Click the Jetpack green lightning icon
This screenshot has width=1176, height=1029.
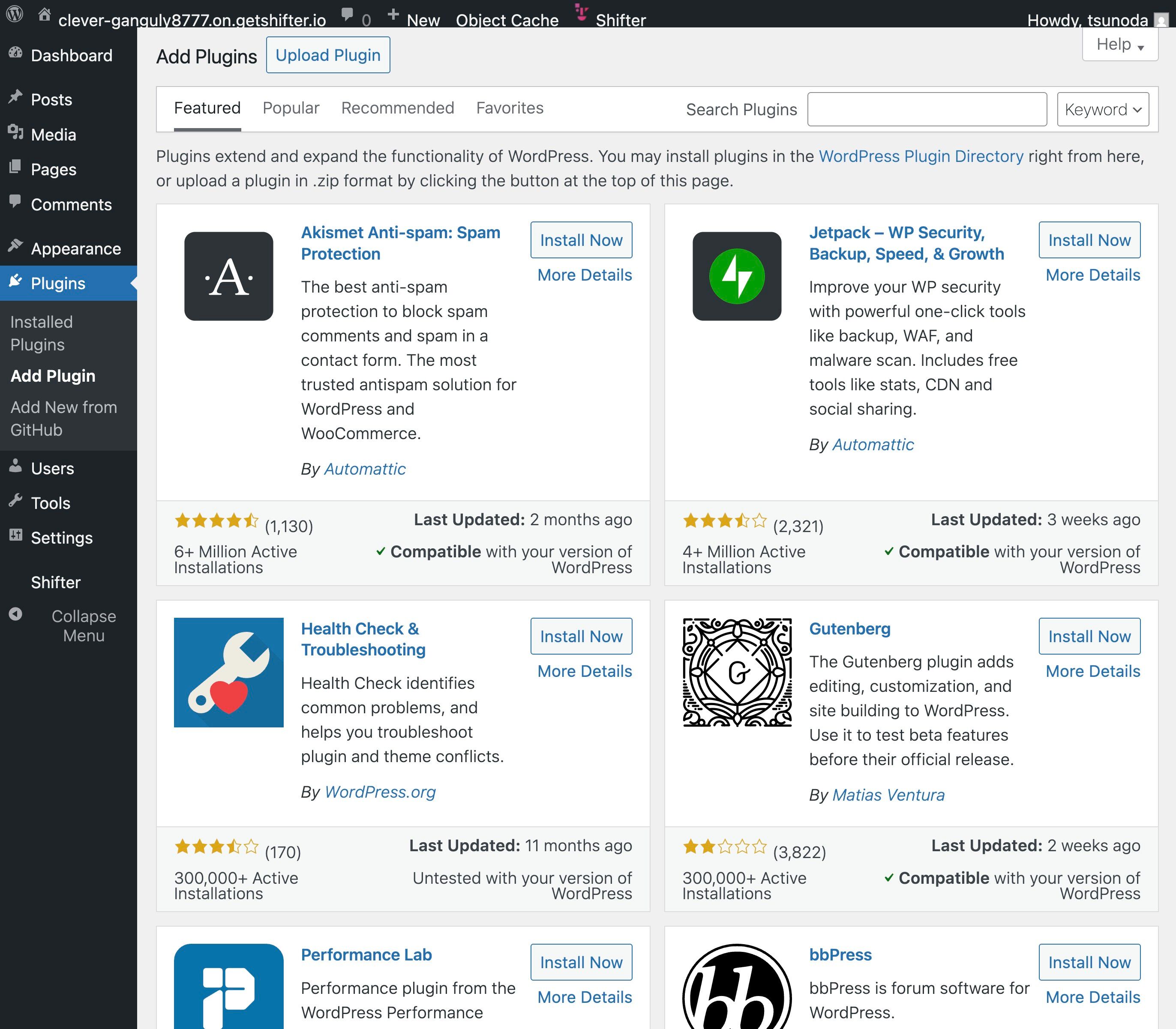[737, 276]
